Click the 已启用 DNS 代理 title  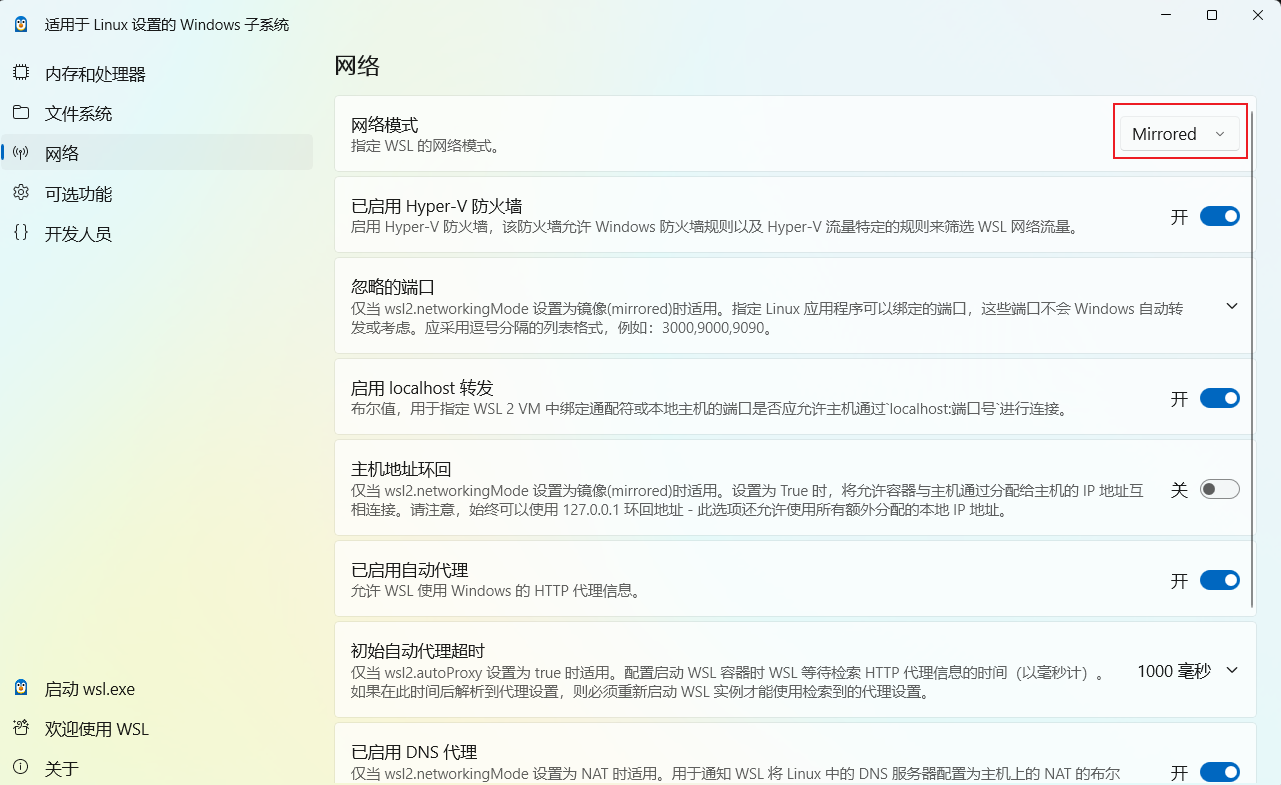click(x=414, y=752)
